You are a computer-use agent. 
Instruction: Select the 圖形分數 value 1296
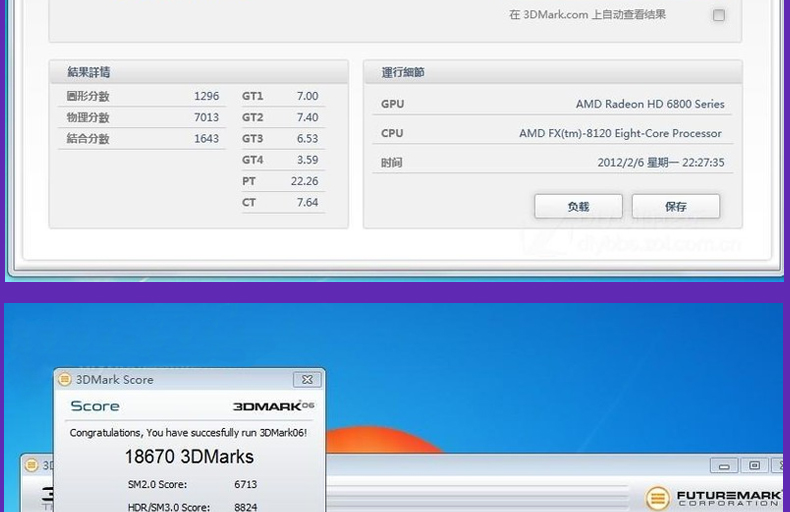207,96
